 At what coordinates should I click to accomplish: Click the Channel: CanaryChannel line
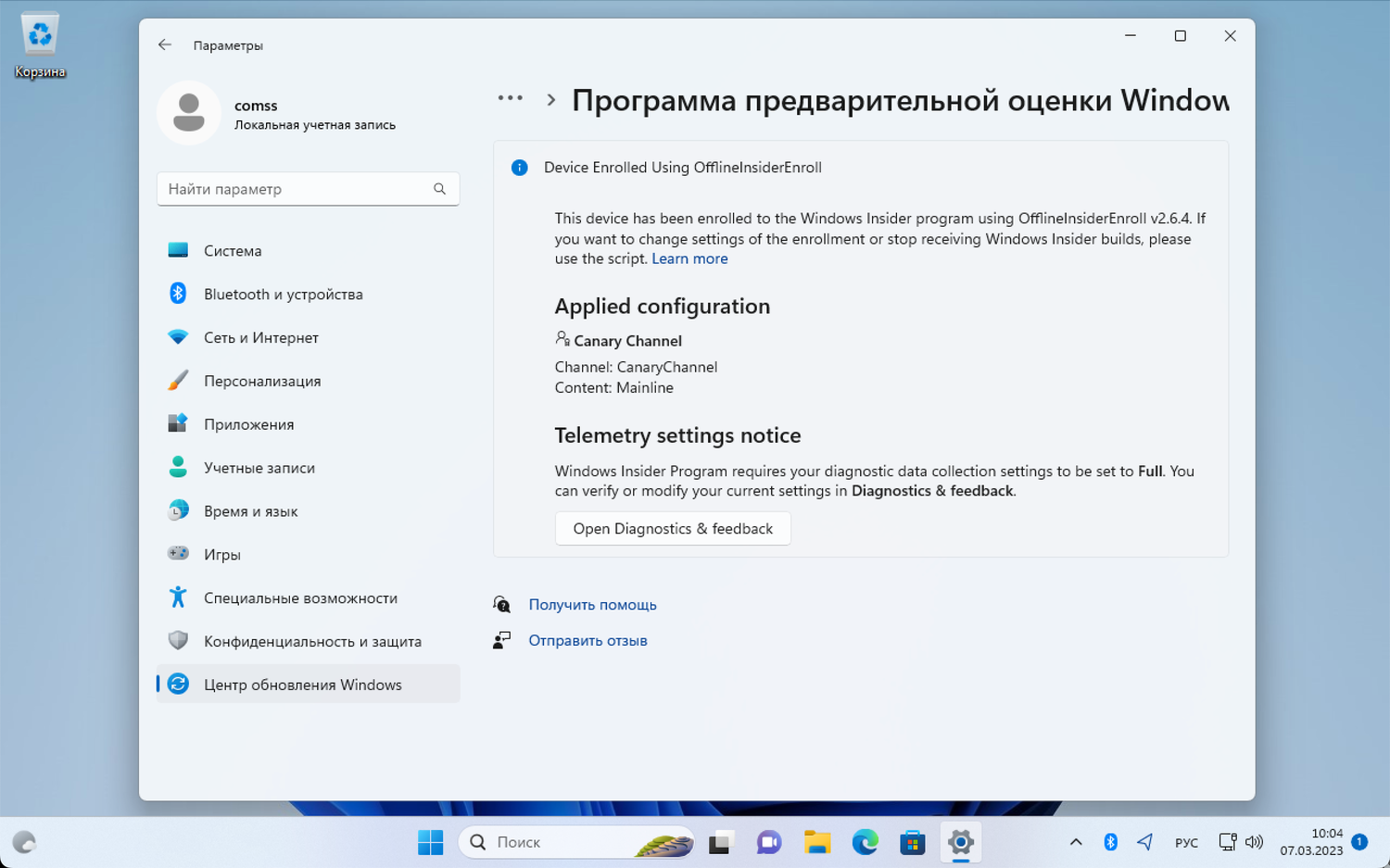pyautogui.click(x=636, y=368)
